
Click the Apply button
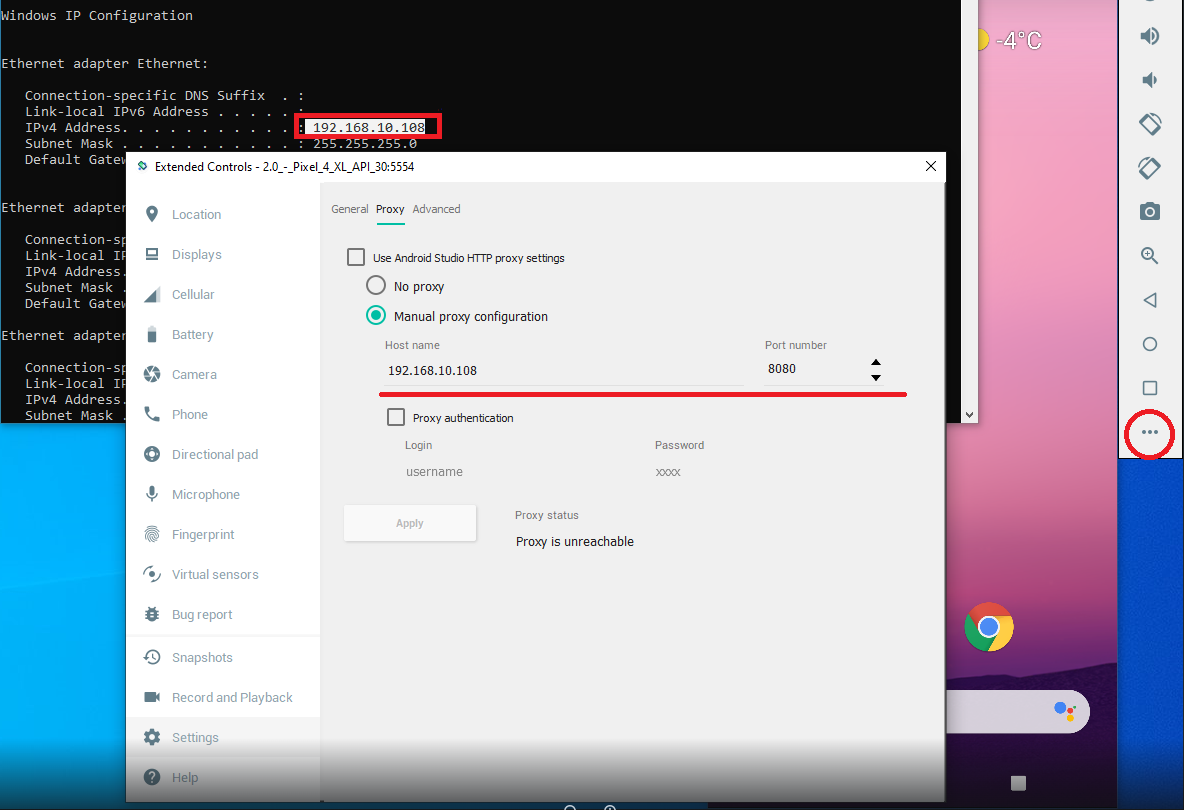click(x=410, y=523)
